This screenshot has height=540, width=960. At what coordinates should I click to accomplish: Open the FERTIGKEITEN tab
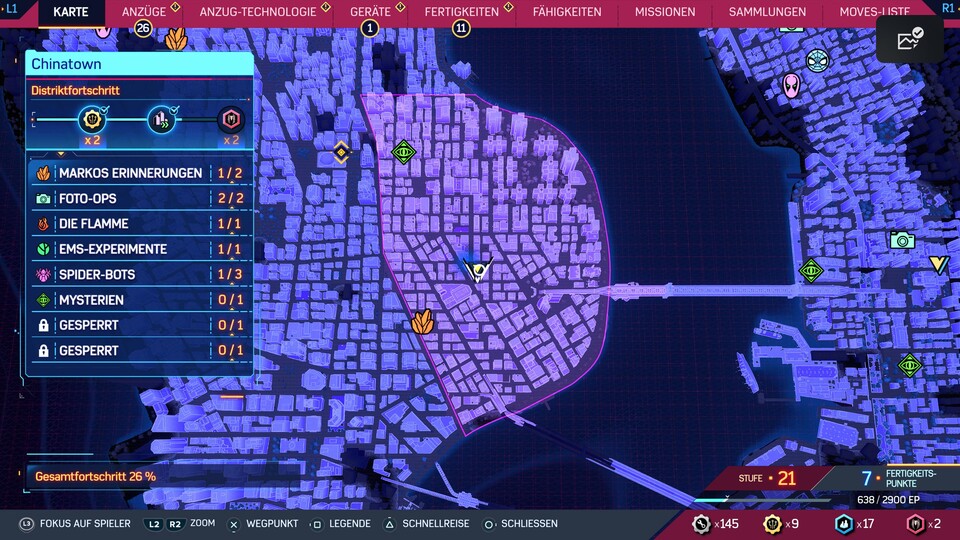(x=462, y=12)
